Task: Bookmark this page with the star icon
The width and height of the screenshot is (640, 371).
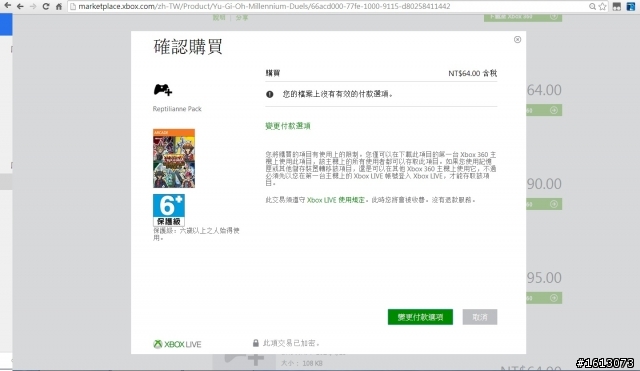Action: [x=602, y=6]
